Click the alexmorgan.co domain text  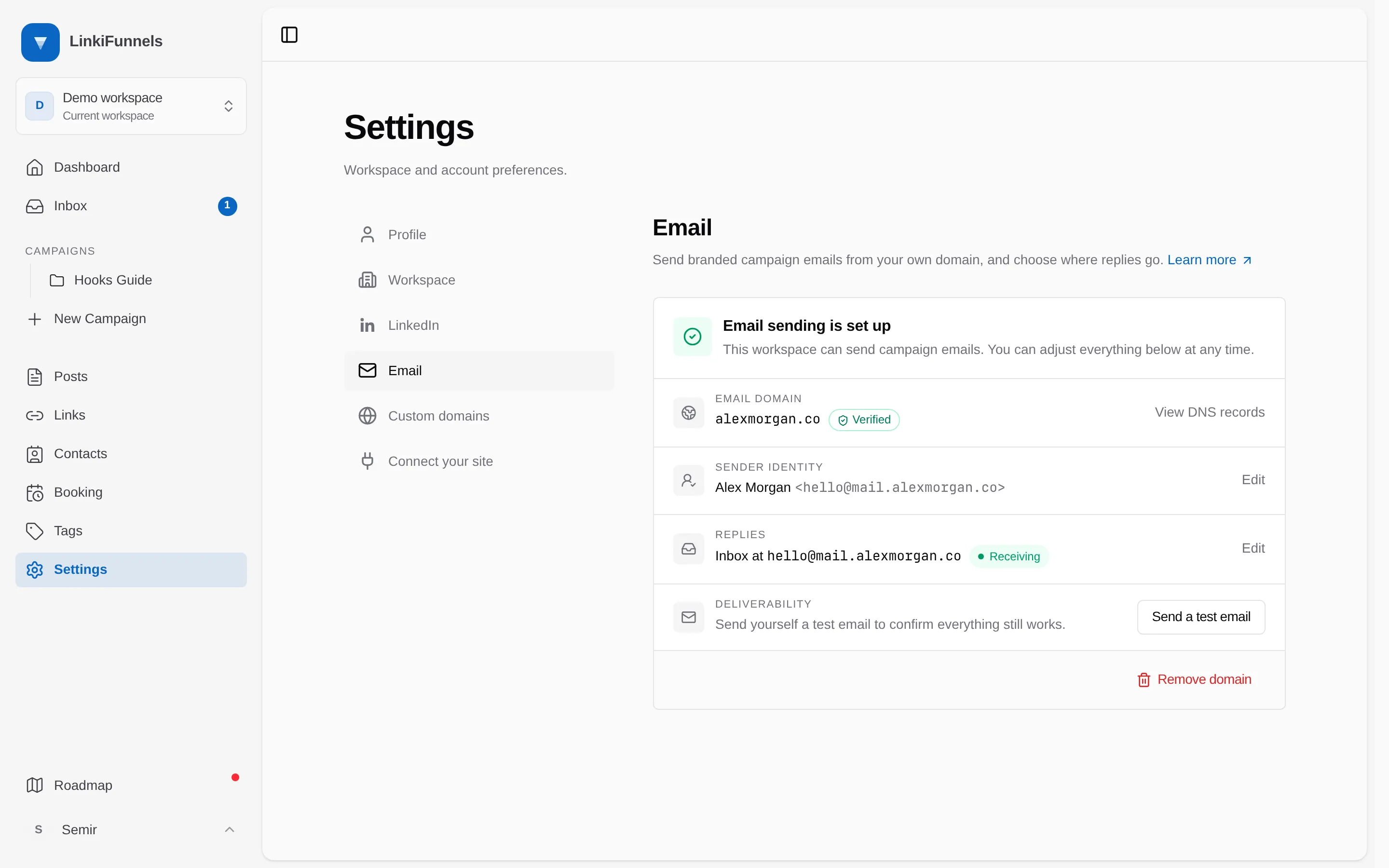tap(767, 420)
